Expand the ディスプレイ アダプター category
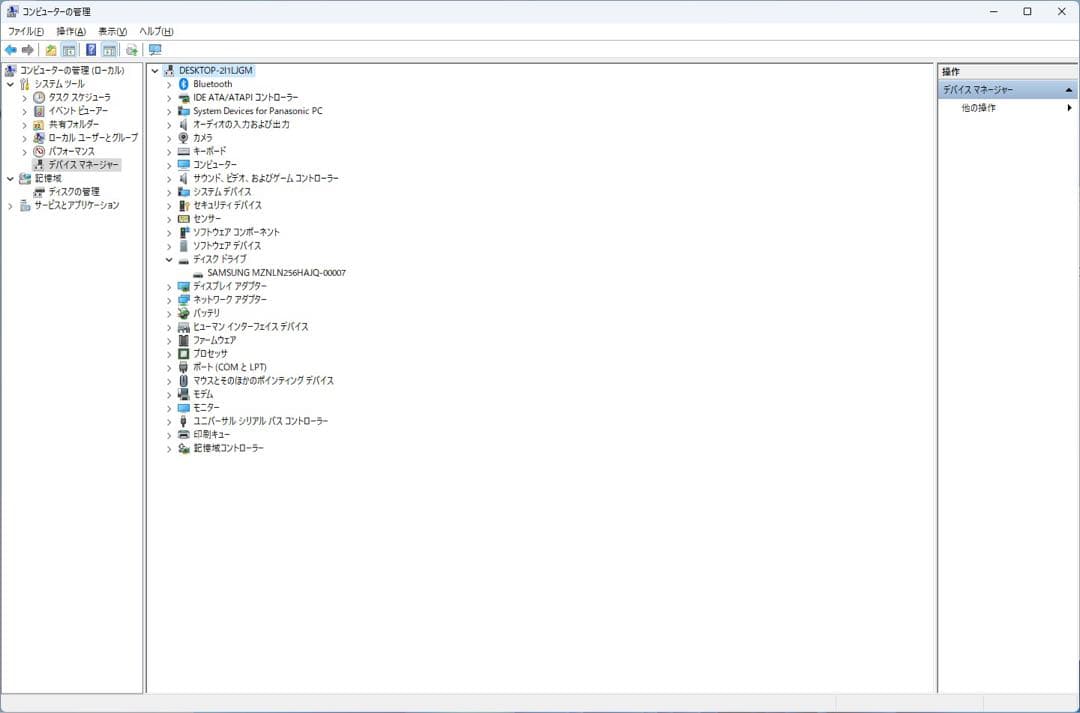The height and width of the screenshot is (713, 1080). pos(167,285)
